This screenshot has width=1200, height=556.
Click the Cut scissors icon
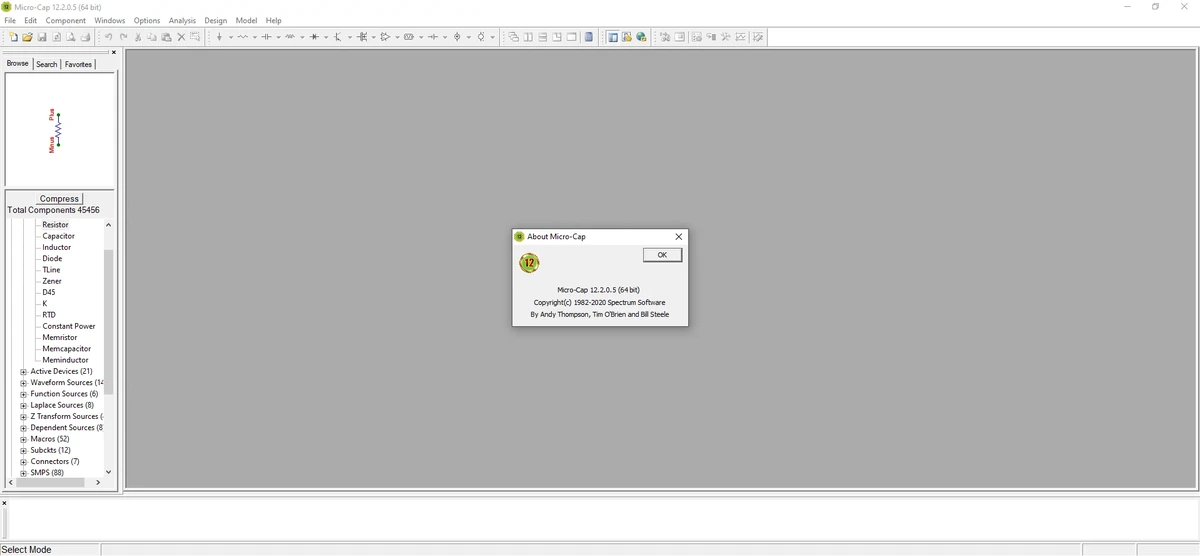click(x=138, y=37)
